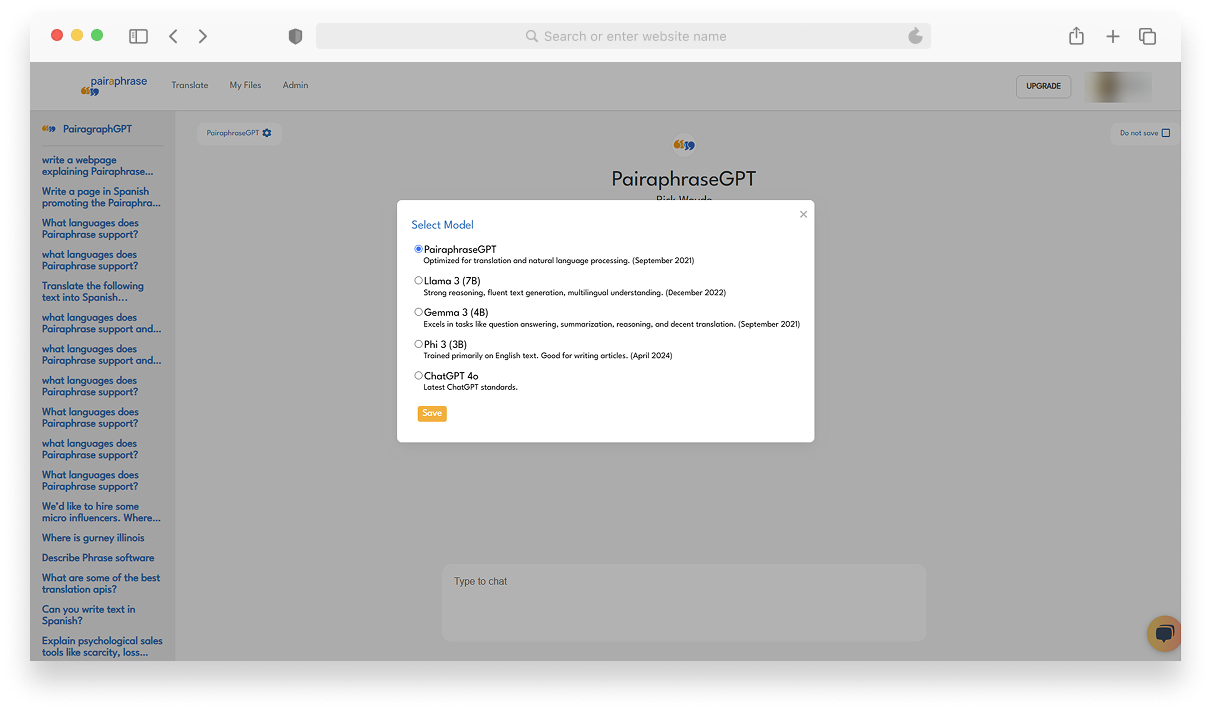1211x711 pixels.
Task: Open the chat support bubble icon
Action: click(x=1164, y=634)
